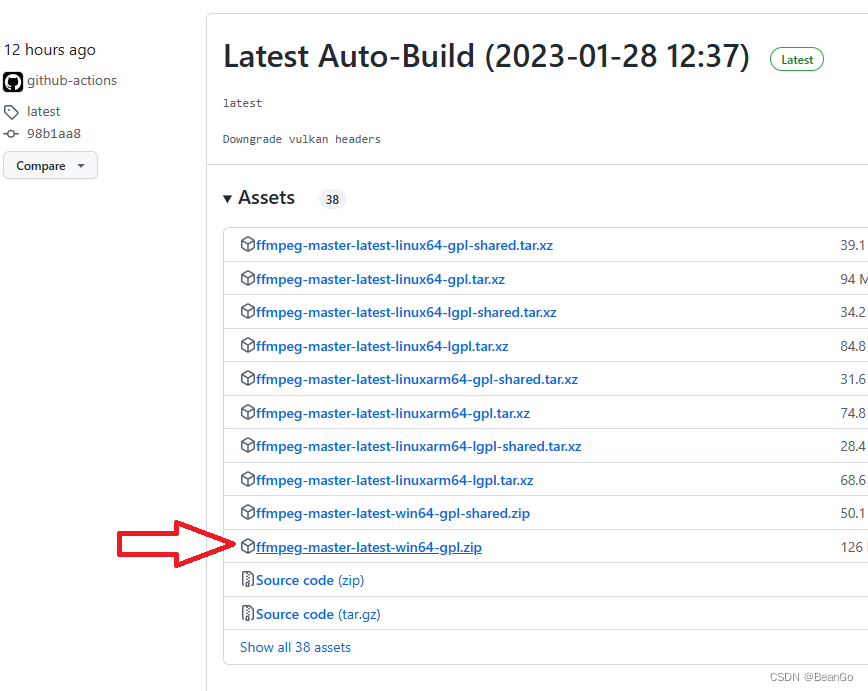The height and width of the screenshot is (691, 868).
Task: Download ffmpeg-master-latest-linuxarm64-gpl-shared.tar.xz
Action: pyautogui.click(x=417, y=379)
